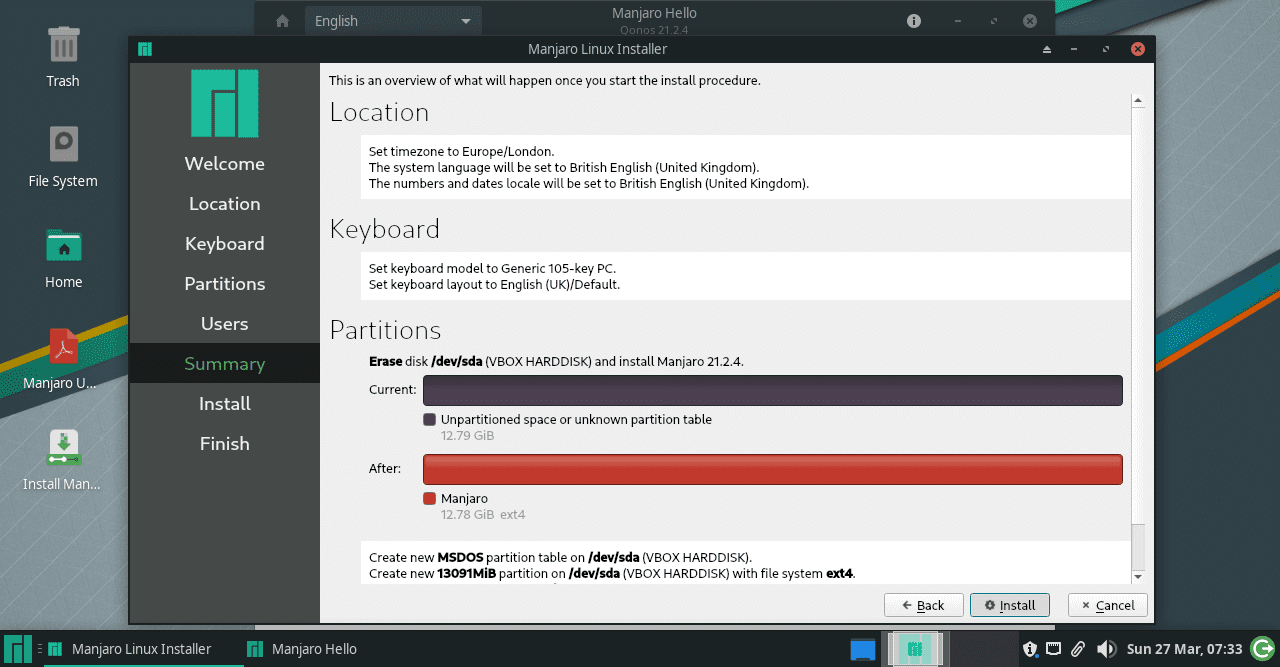Switch to Manjaro Hello taskbar button

(x=303, y=649)
